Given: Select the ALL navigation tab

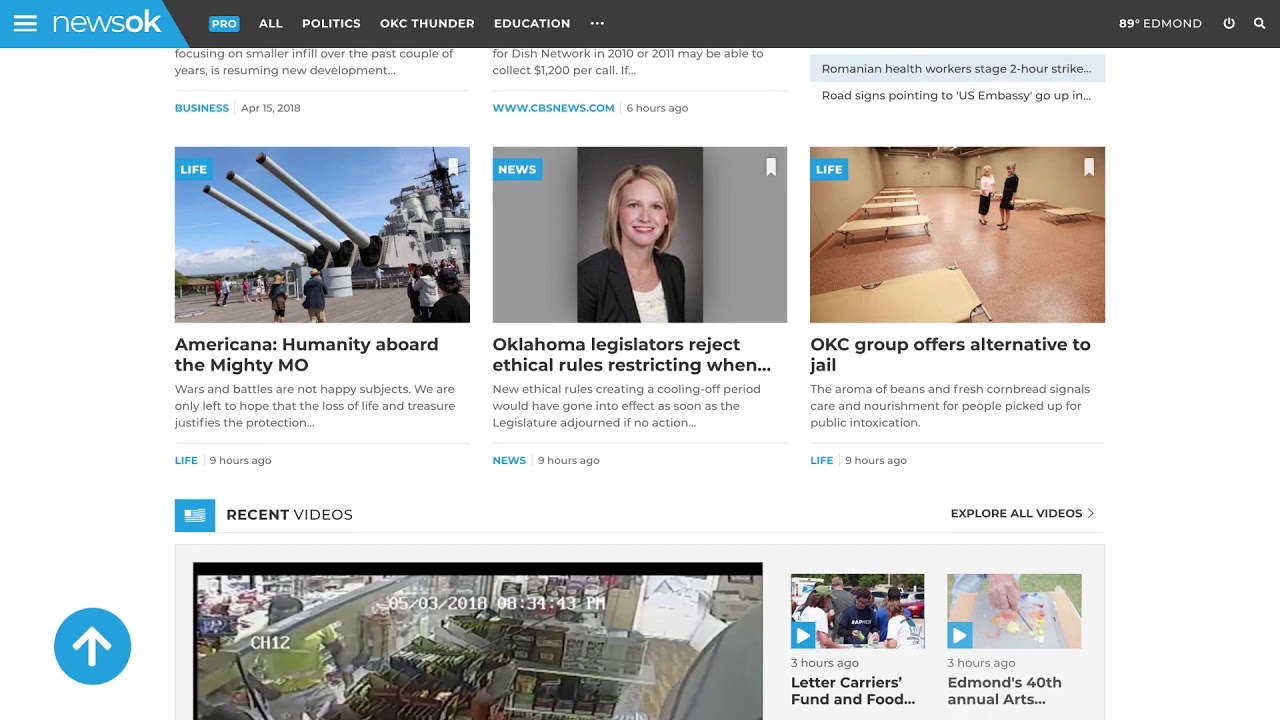Looking at the screenshot, I should point(271,23).
